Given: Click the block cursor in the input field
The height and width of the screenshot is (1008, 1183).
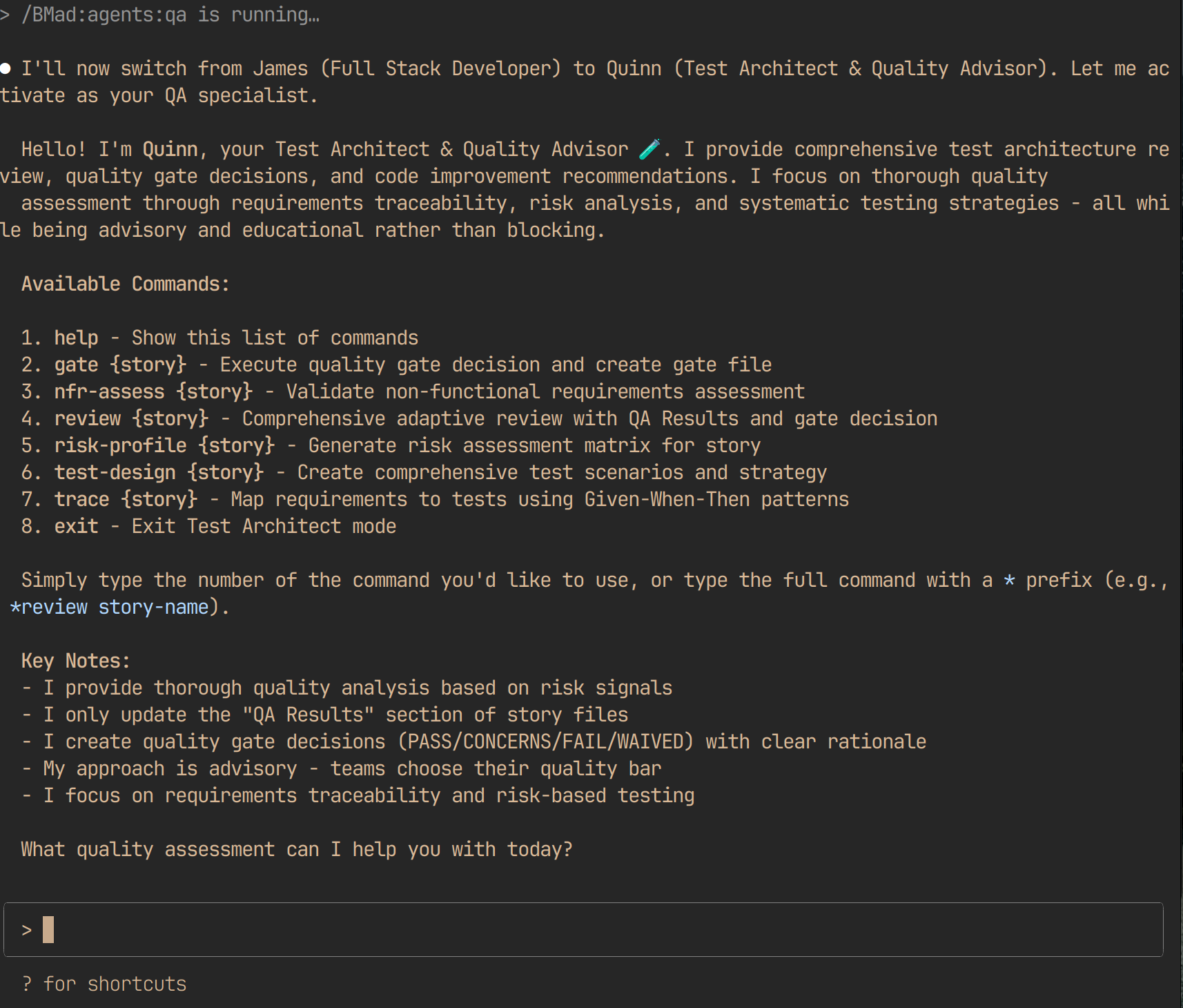Looking at the screenshot, I should 48,929.
